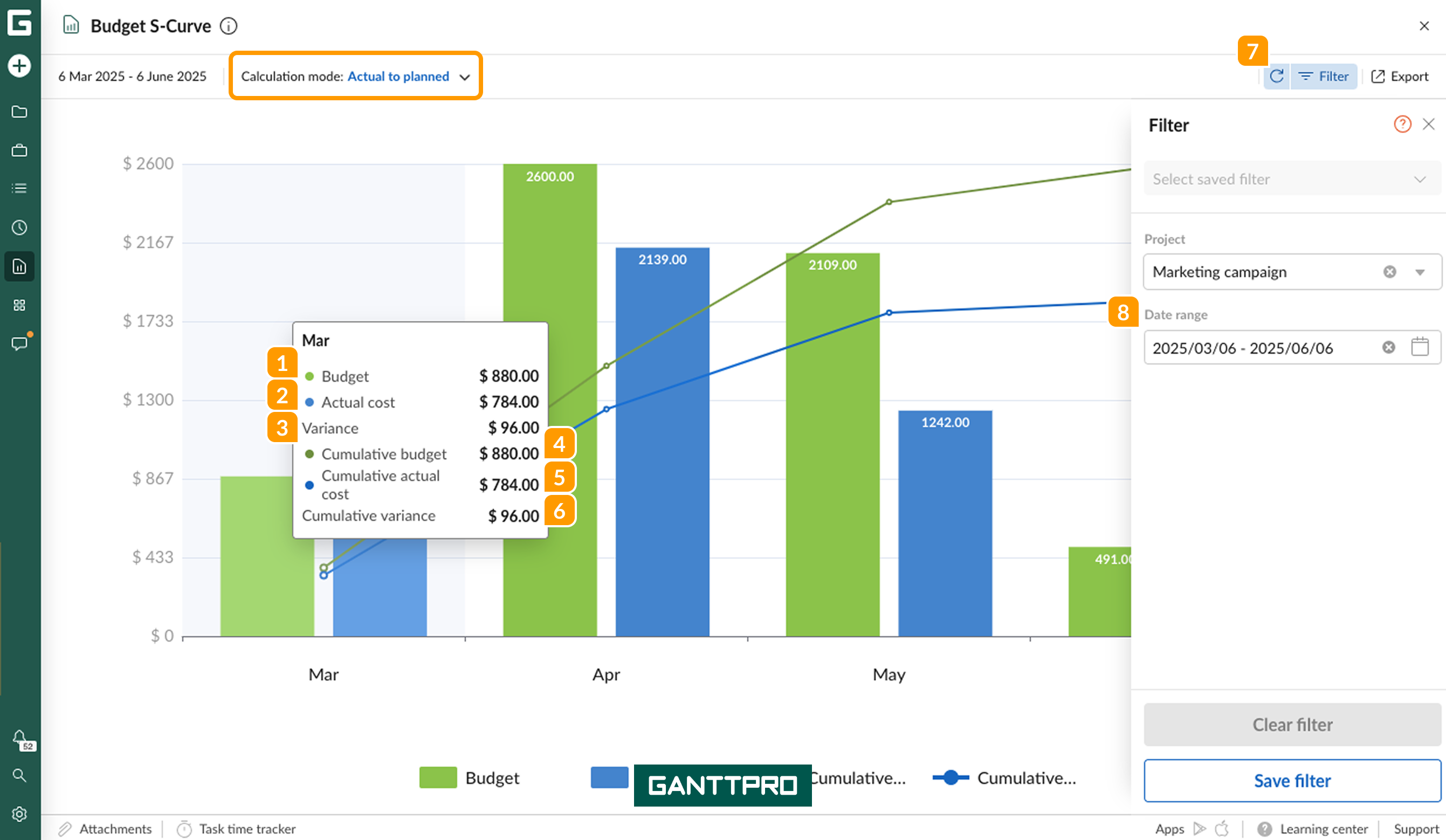Click the plus create-new icon in sidebar
Screen dimensions: 1446x840
click(19, 66)
